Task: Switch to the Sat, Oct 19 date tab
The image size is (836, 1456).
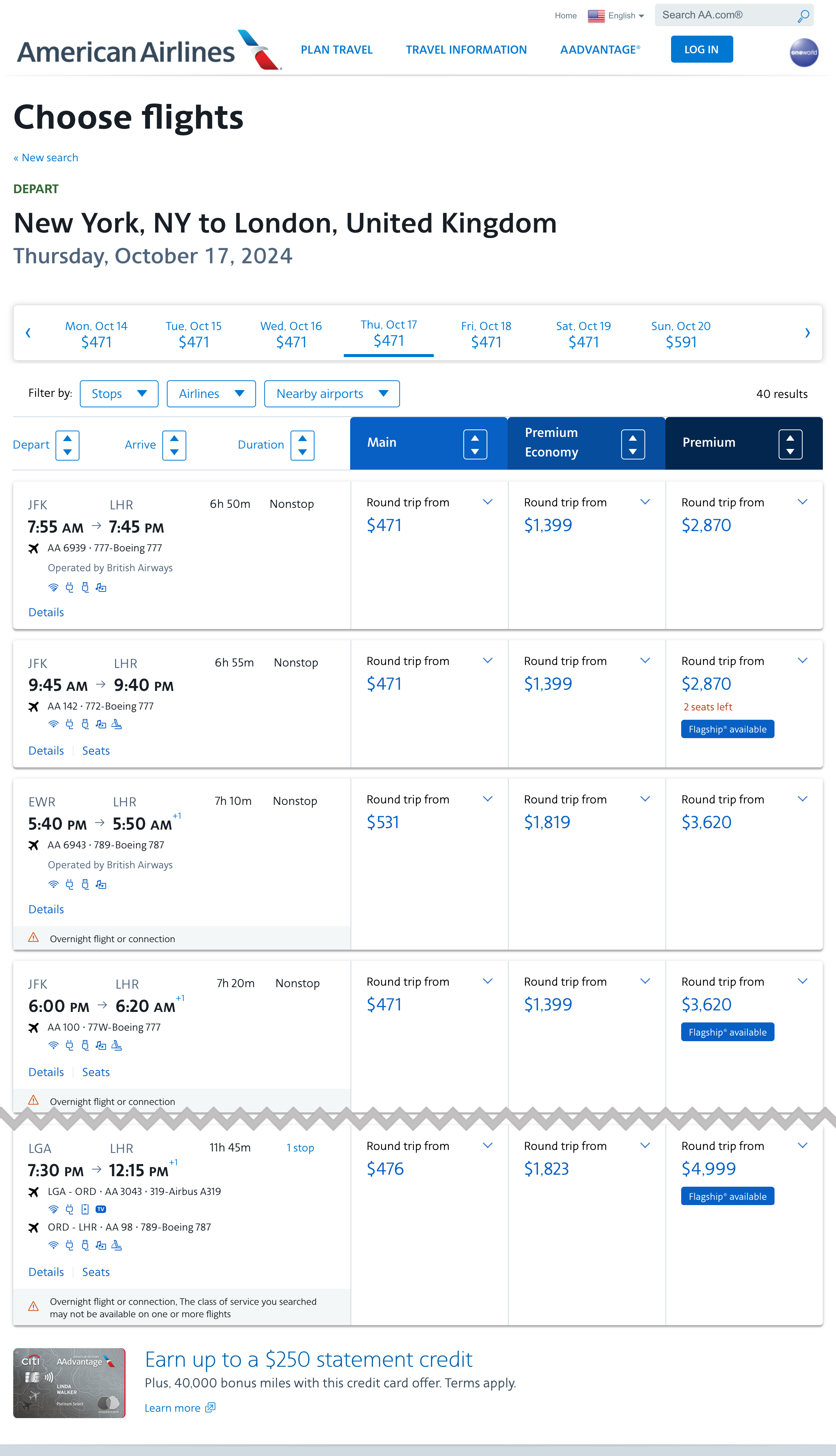Action: pos(583,334)
